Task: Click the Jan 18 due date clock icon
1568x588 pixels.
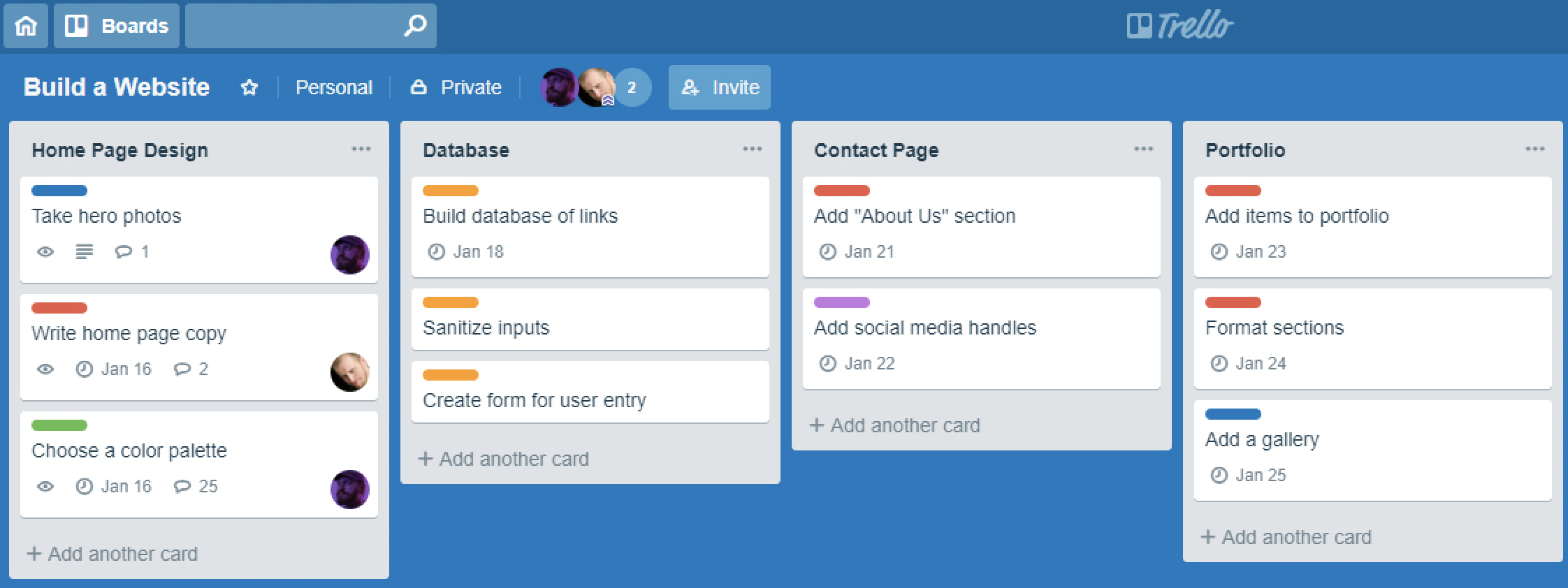Action: pos(437,251)
